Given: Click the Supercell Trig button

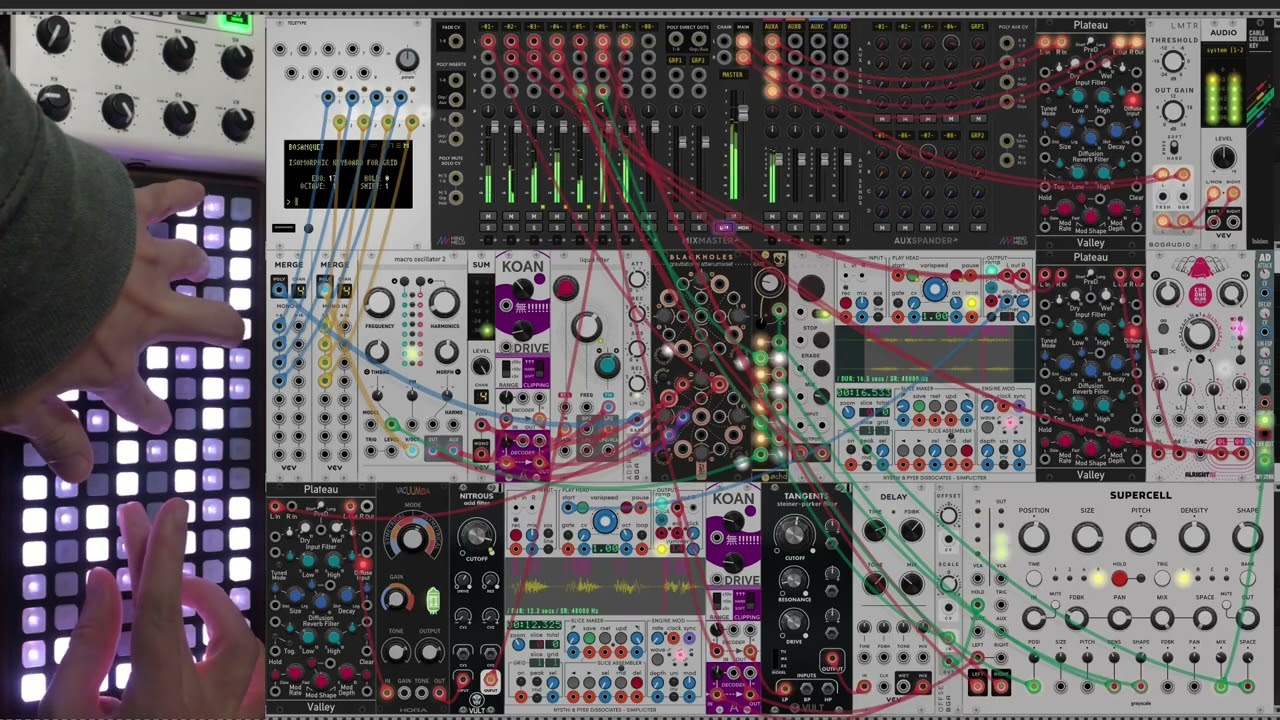Looking at the screenshot, I should tap(1162, 578).
